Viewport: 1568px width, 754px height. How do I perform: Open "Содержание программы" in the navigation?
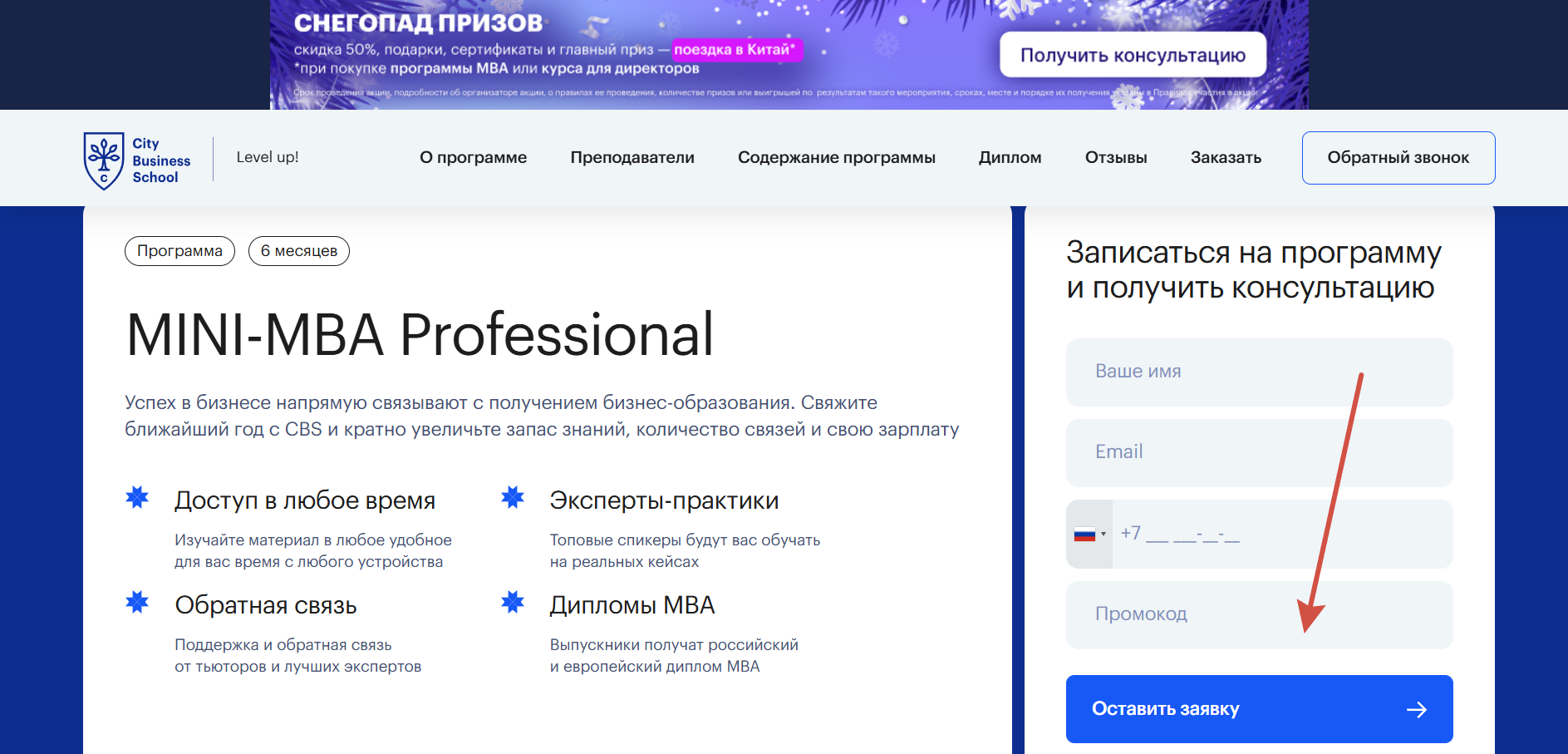coord(837,157)
